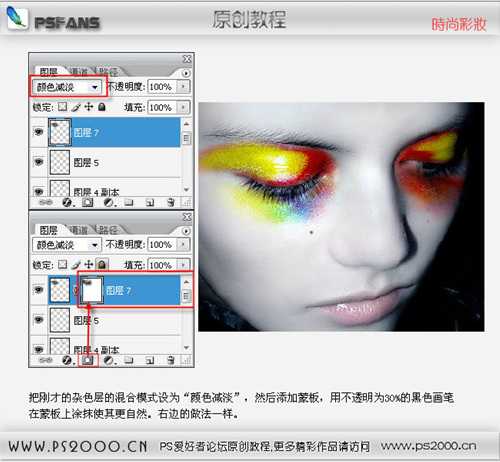
Task: Hide 图层 7 in lower panel
Action: [x=39, y=289]
